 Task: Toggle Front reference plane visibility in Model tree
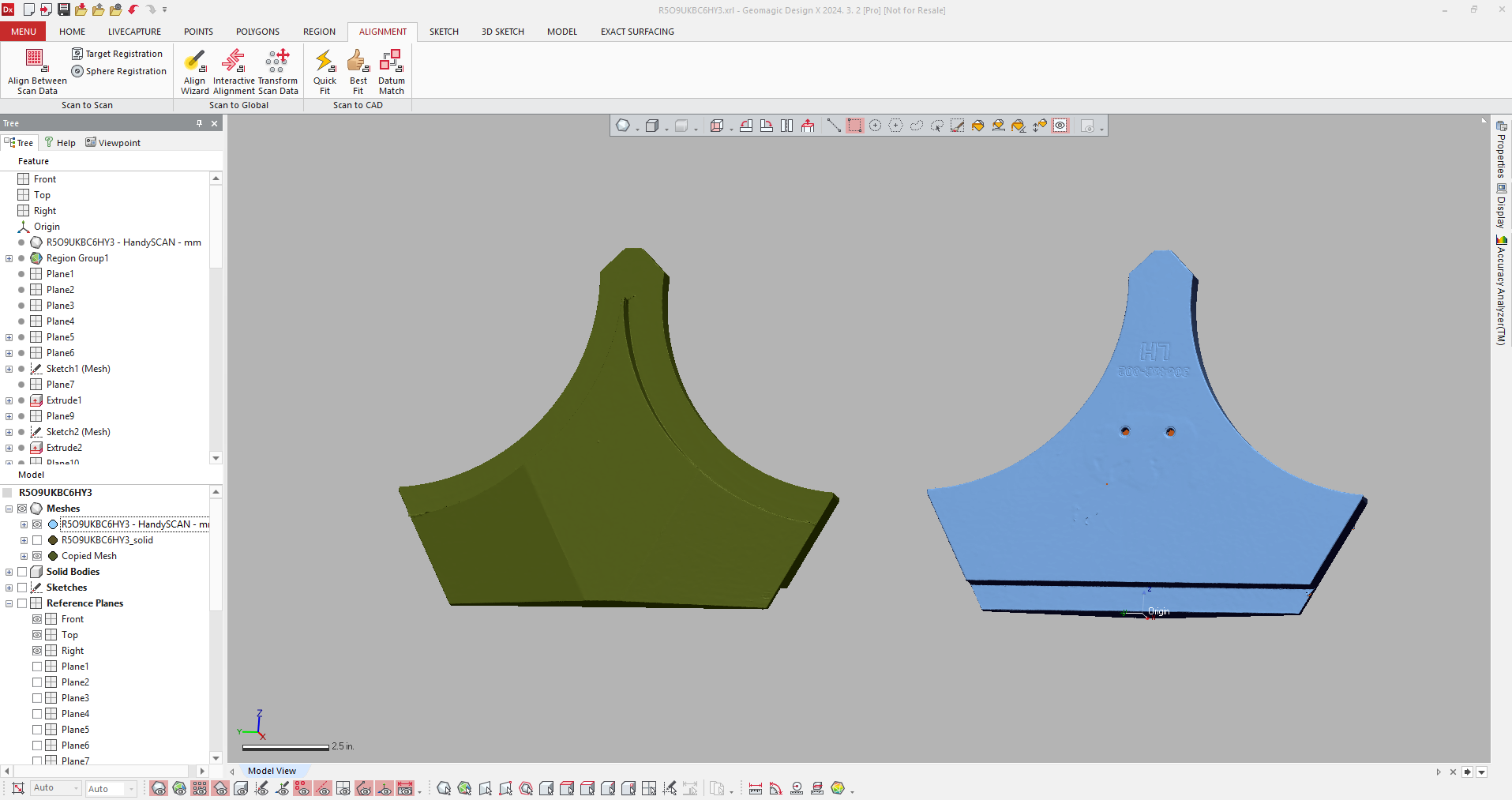click(37, 619)
